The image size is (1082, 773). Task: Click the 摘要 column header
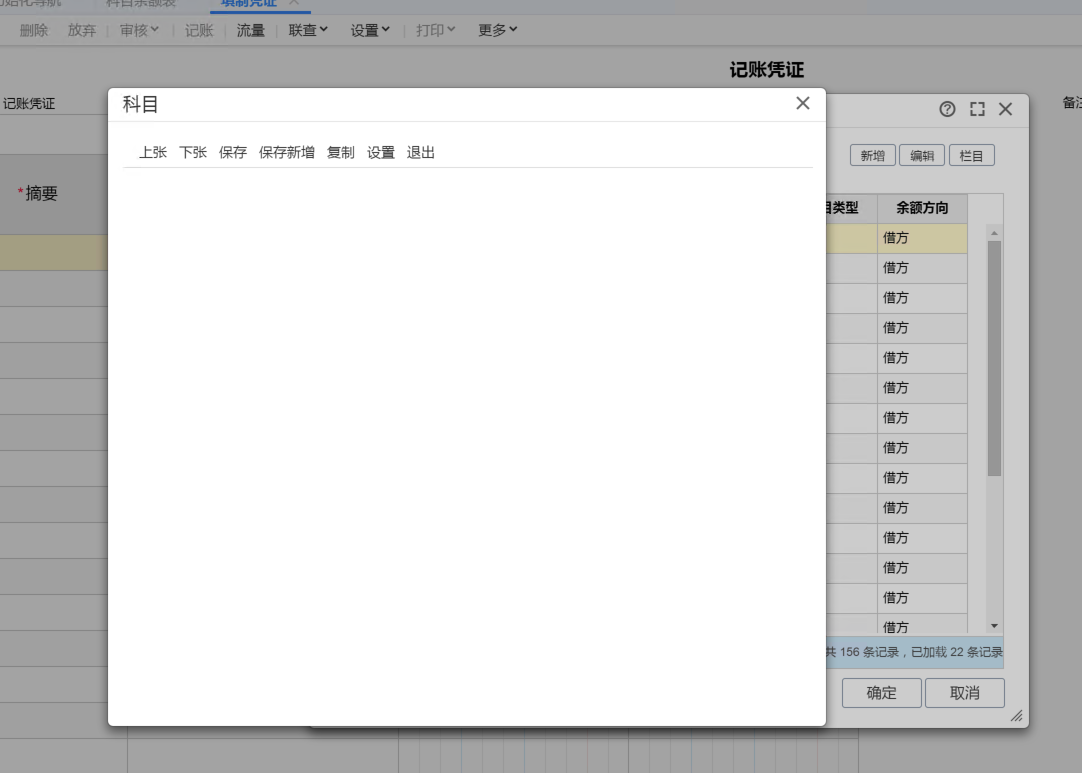click(x=41, y=194)
